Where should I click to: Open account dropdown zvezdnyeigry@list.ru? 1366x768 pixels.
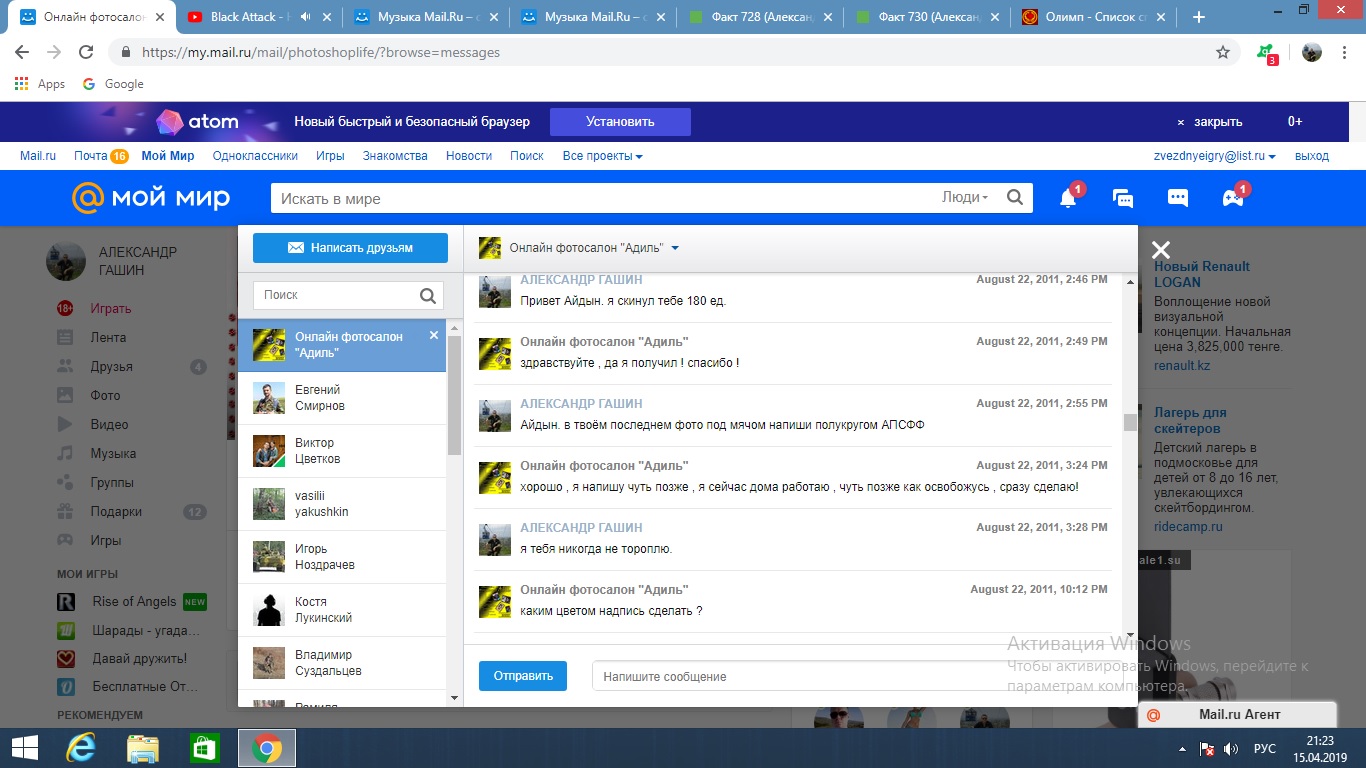pyautogui.click(x=1215, y=156)
